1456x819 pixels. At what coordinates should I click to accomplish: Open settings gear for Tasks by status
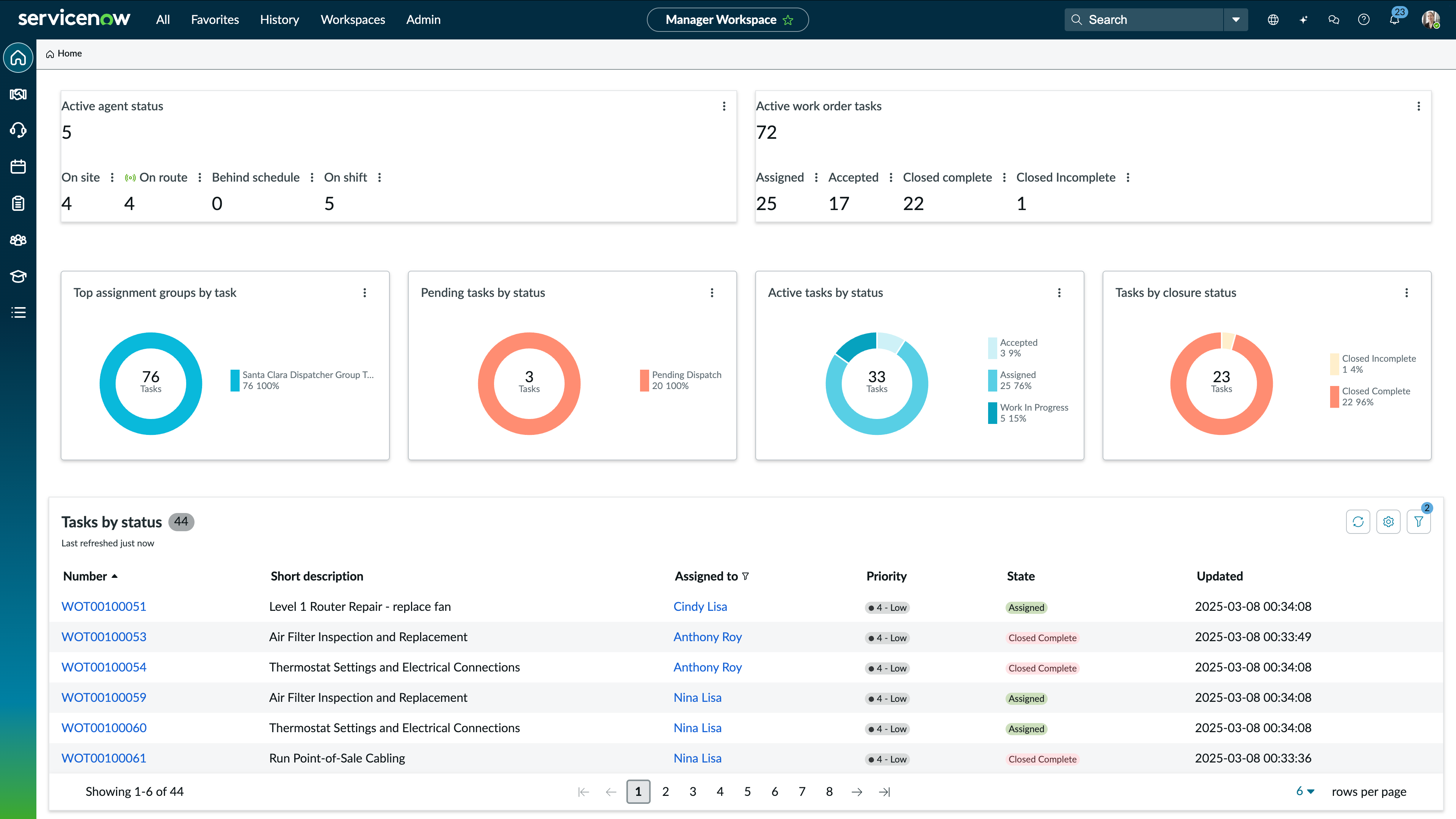coord(1389,521)
